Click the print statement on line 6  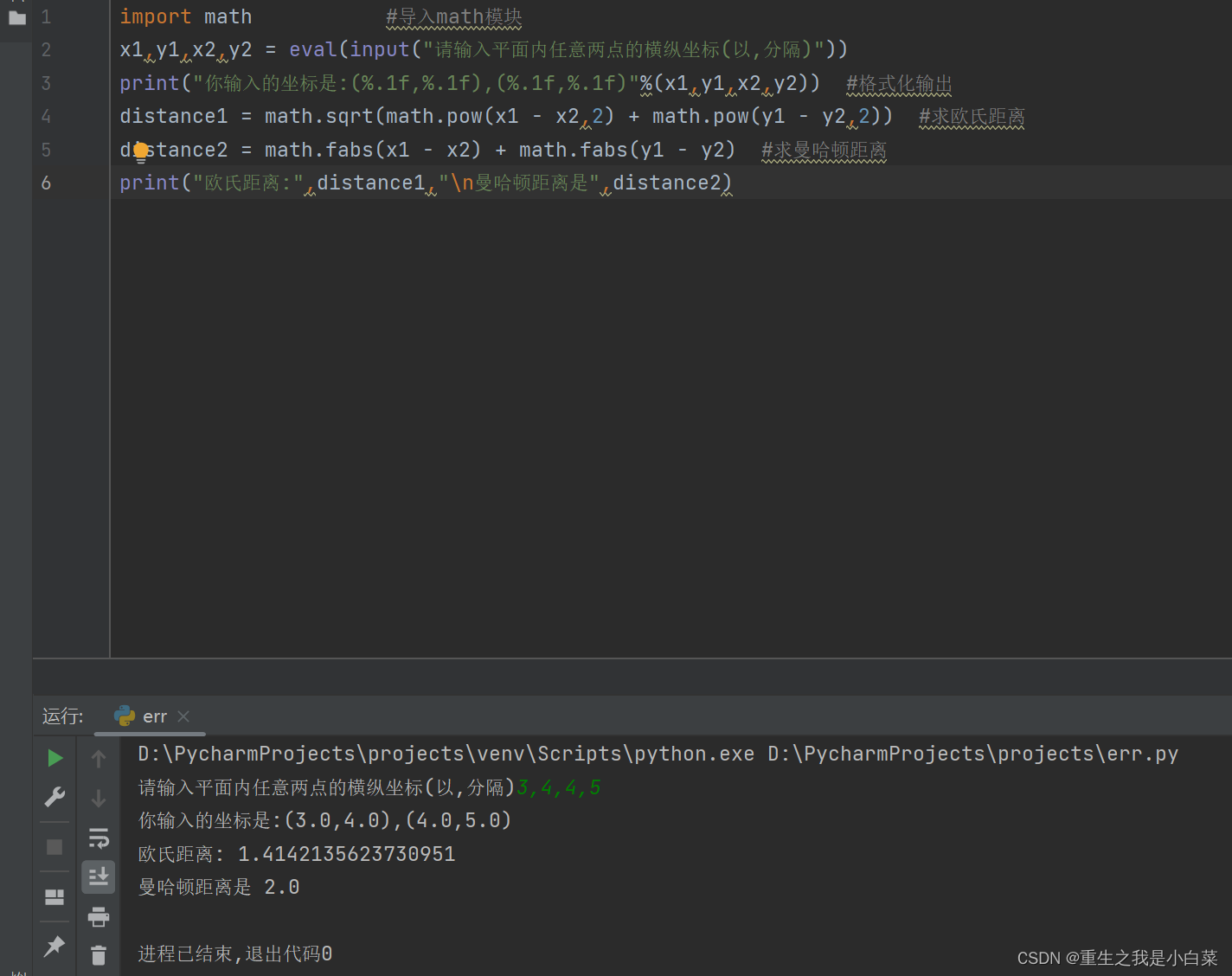point(426,183)
